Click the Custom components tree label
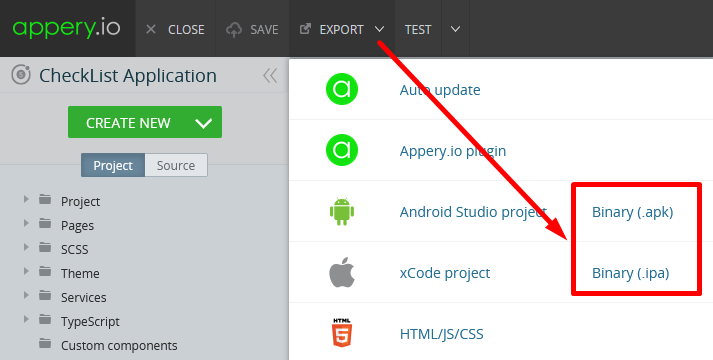 point(119,345)
